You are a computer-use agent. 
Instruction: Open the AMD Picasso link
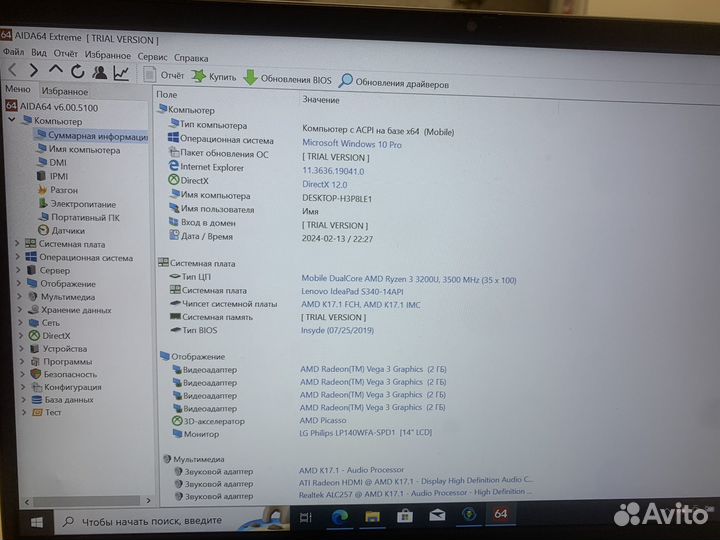coord(323,420)
